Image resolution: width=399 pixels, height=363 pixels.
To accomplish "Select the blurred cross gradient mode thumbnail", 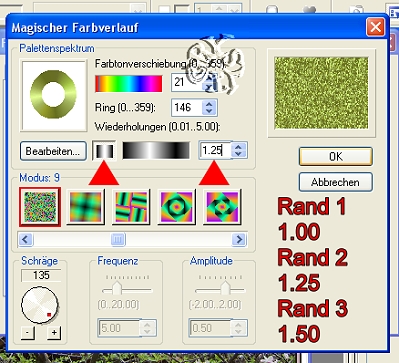I will point(86,207).
